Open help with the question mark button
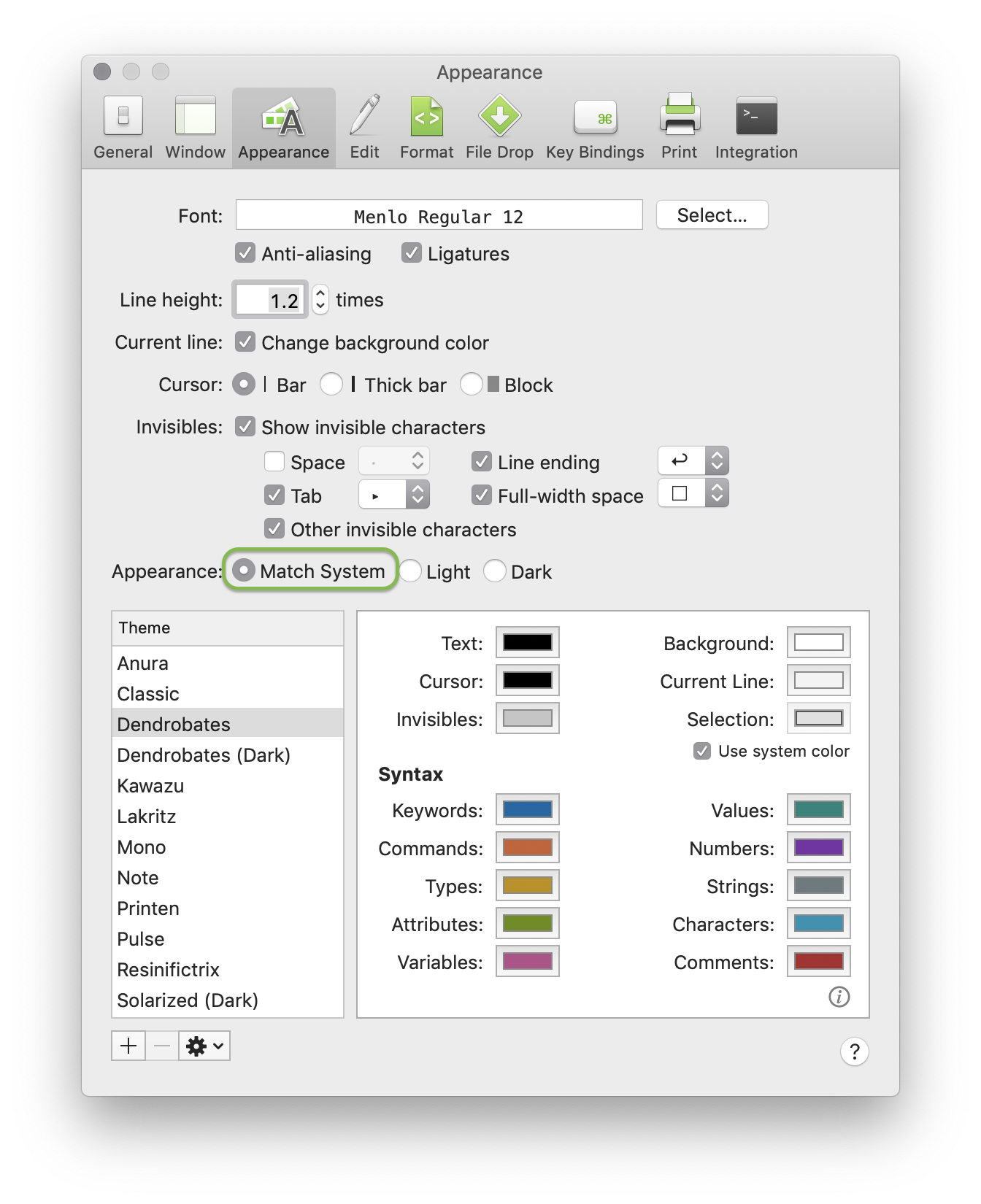This screenshot has width=981, height=1204. tap(855, 1051)
